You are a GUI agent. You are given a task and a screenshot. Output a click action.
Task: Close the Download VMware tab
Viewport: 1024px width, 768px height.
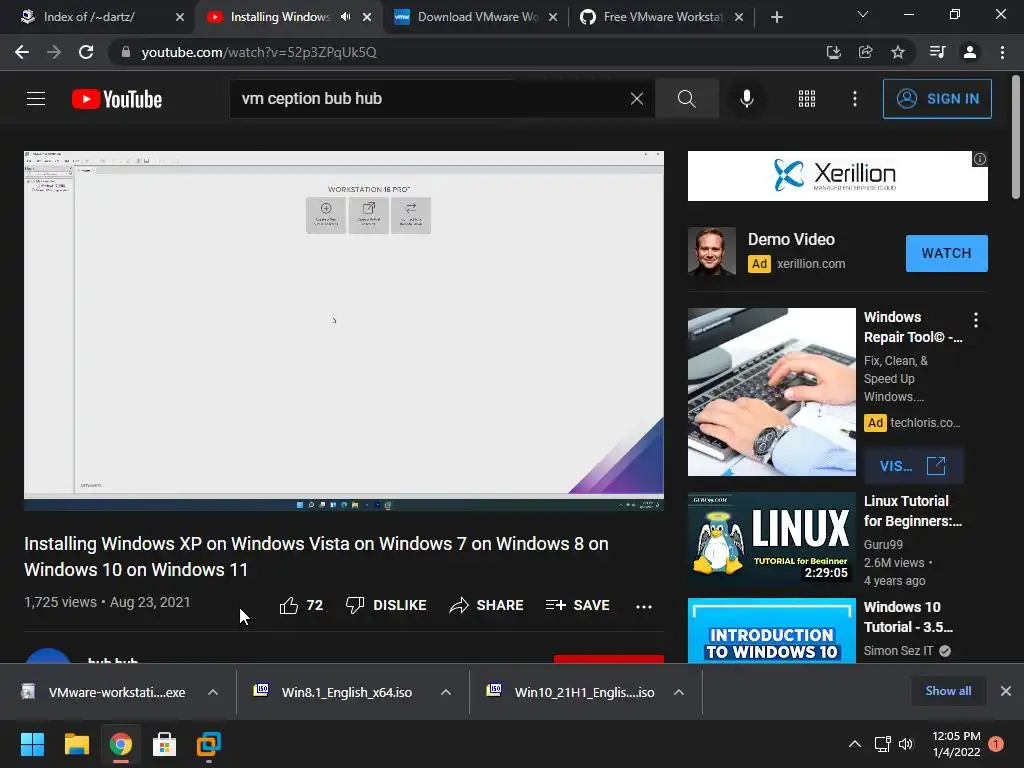tap(553, 17)
